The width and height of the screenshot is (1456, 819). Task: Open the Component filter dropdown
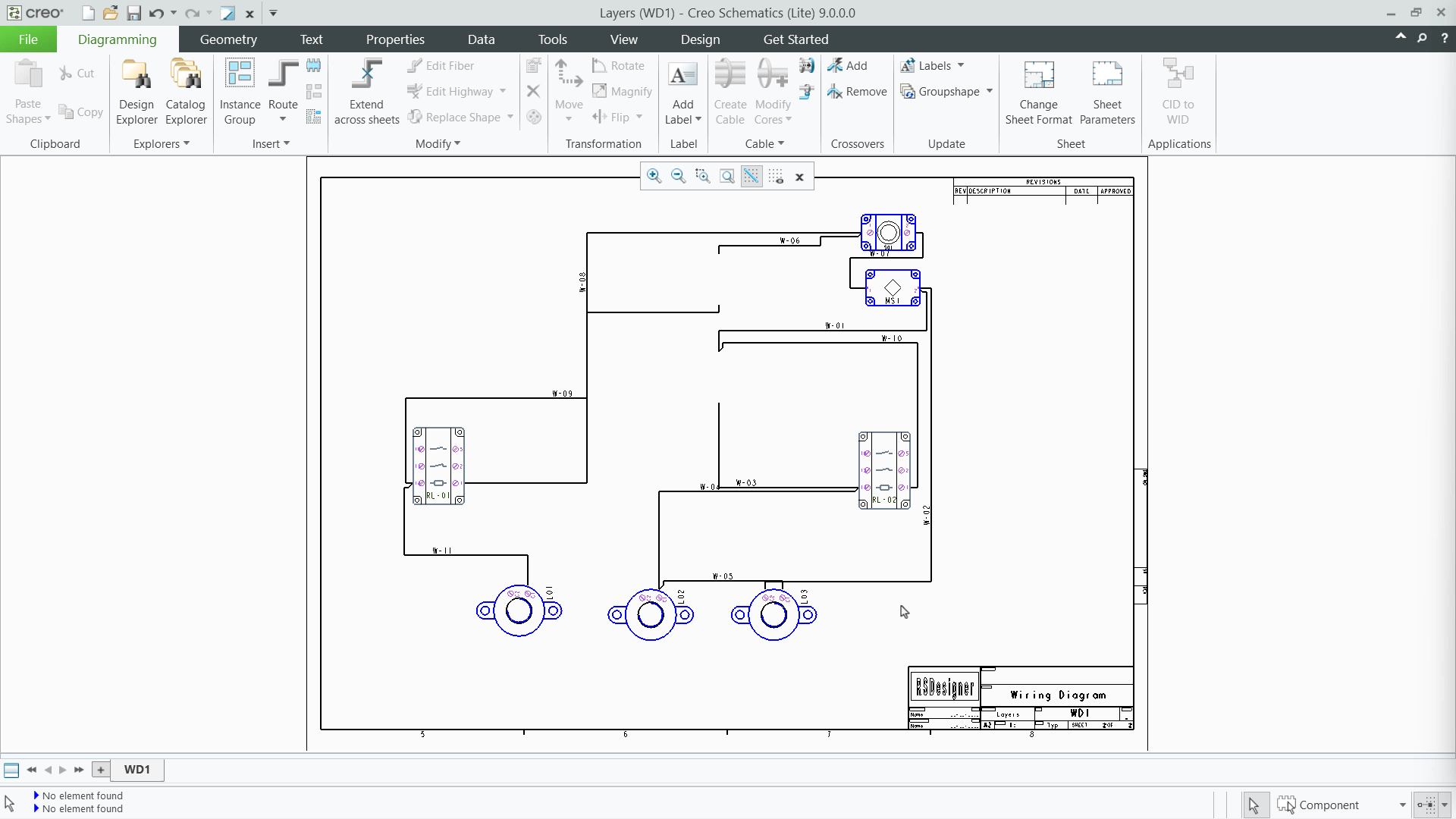[x=1402, y=805]
